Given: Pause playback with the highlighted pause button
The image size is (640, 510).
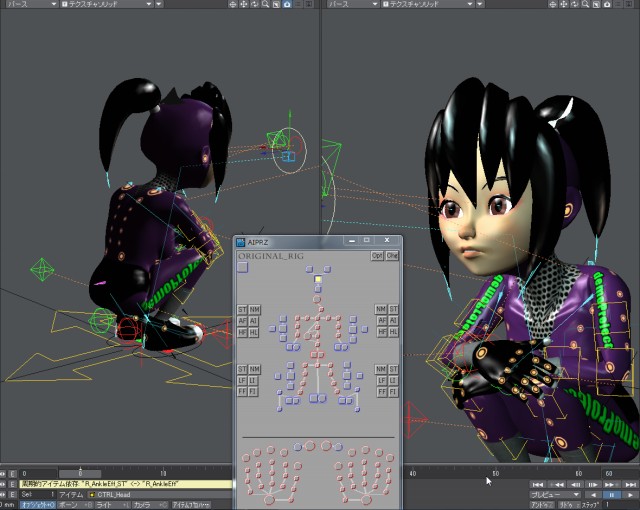Looking at the screenshot, I should tap(611, 495).
